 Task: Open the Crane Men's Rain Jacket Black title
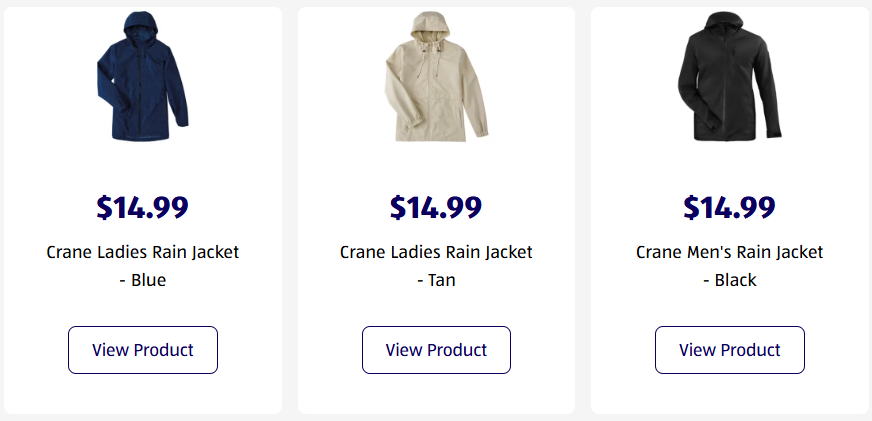click(730, 252)
